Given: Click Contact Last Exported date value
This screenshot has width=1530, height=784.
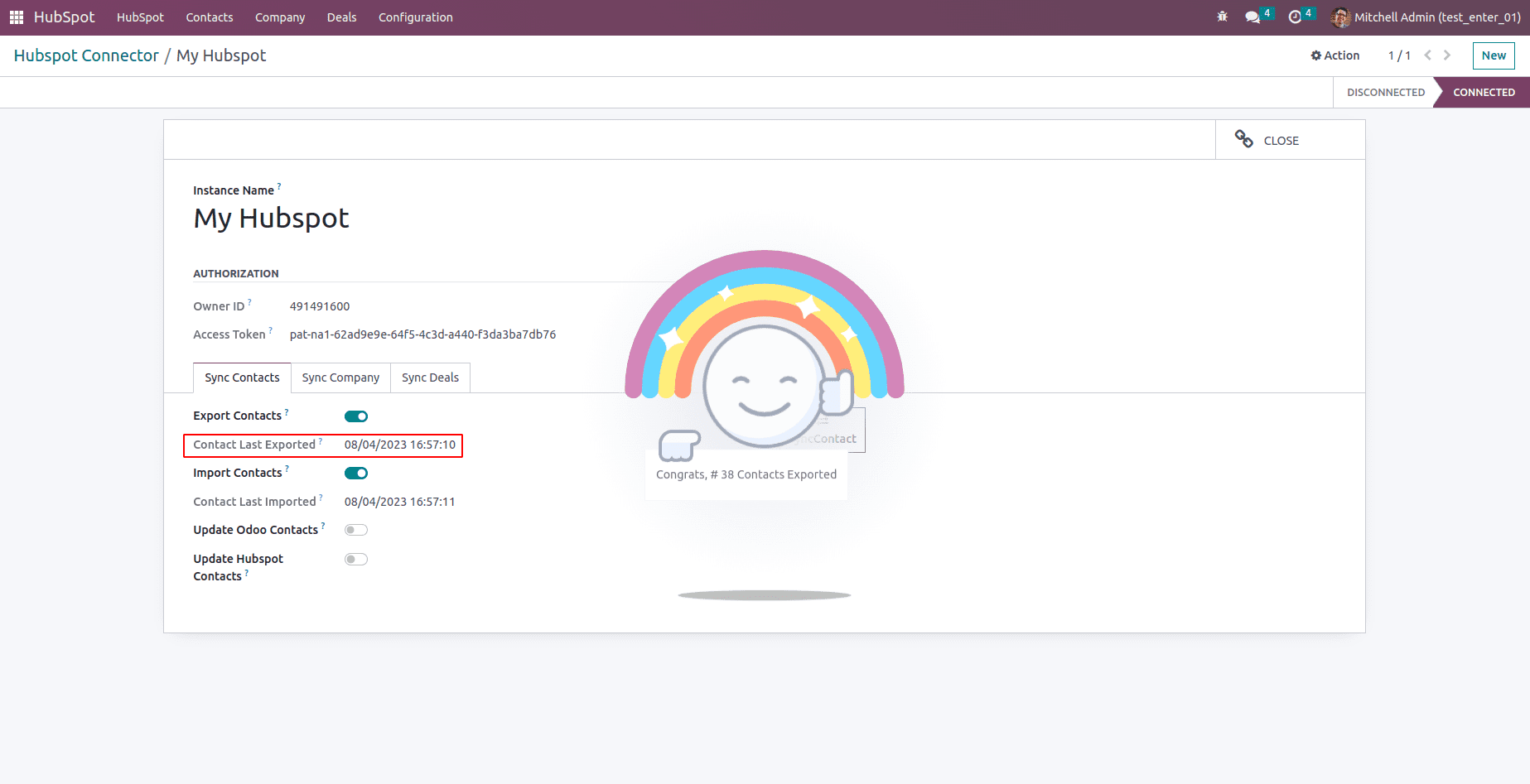Looking at the screenshot, I should coord(400,445).
